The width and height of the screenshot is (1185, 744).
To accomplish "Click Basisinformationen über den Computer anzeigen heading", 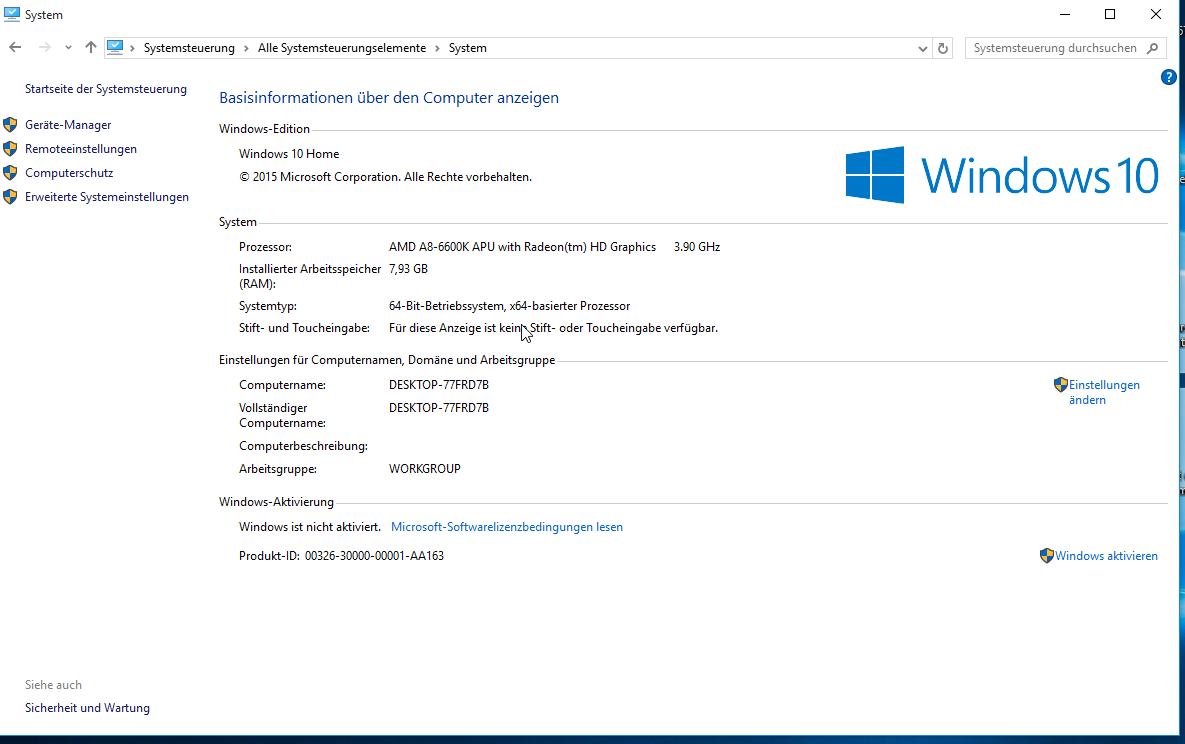I will tap(388, 98).
